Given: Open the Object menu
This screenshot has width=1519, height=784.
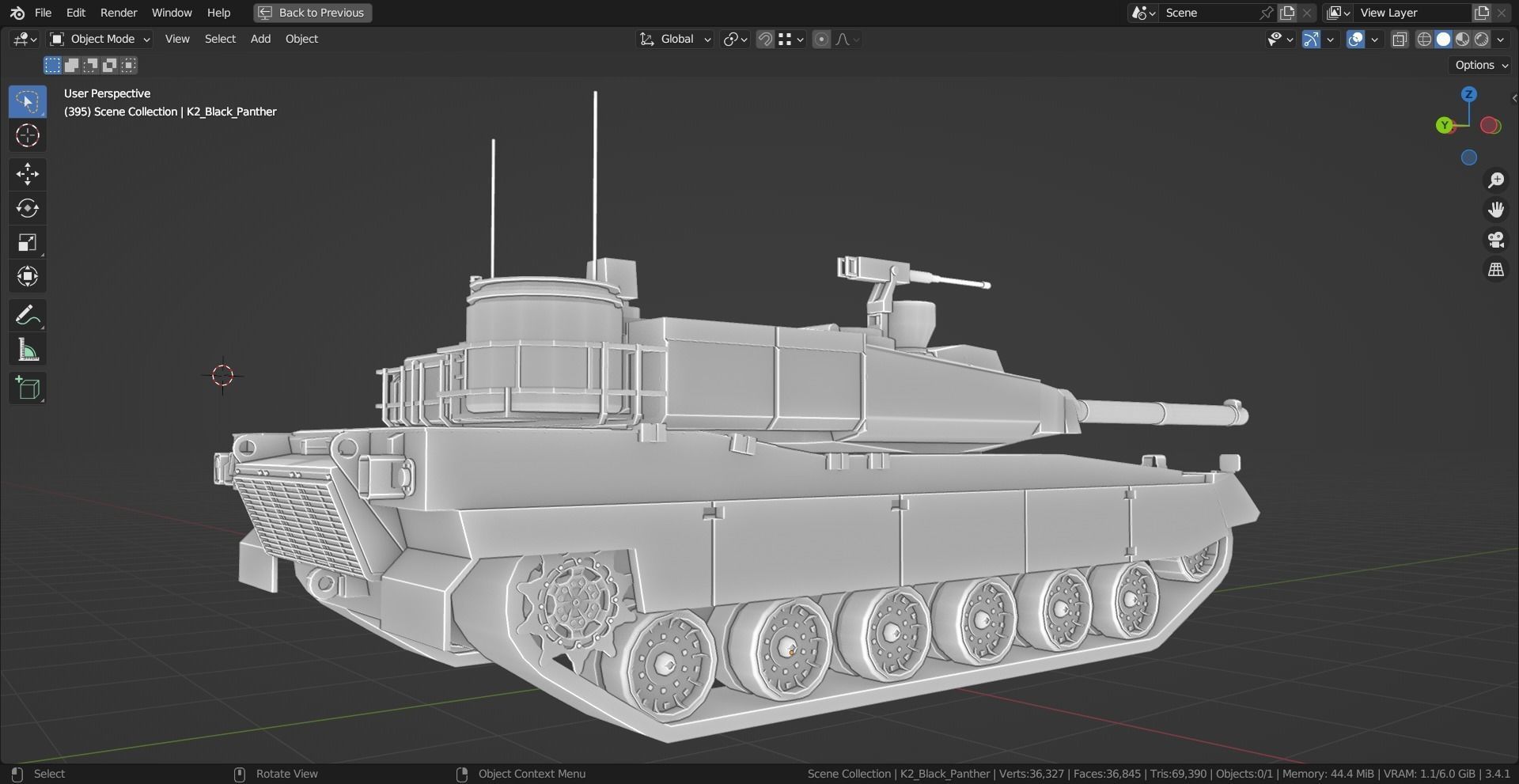Looking at the screenshot, I should click(301, 39).
